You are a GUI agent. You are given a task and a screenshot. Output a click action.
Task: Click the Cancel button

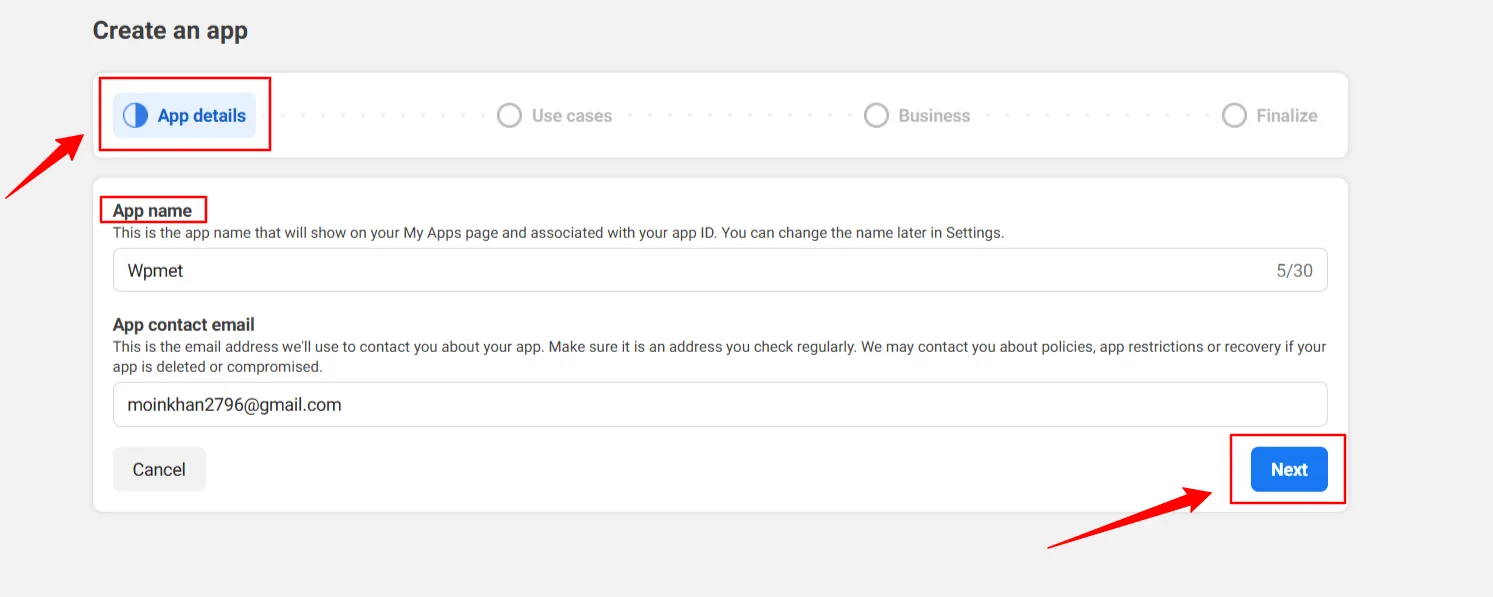pos(159,469)
